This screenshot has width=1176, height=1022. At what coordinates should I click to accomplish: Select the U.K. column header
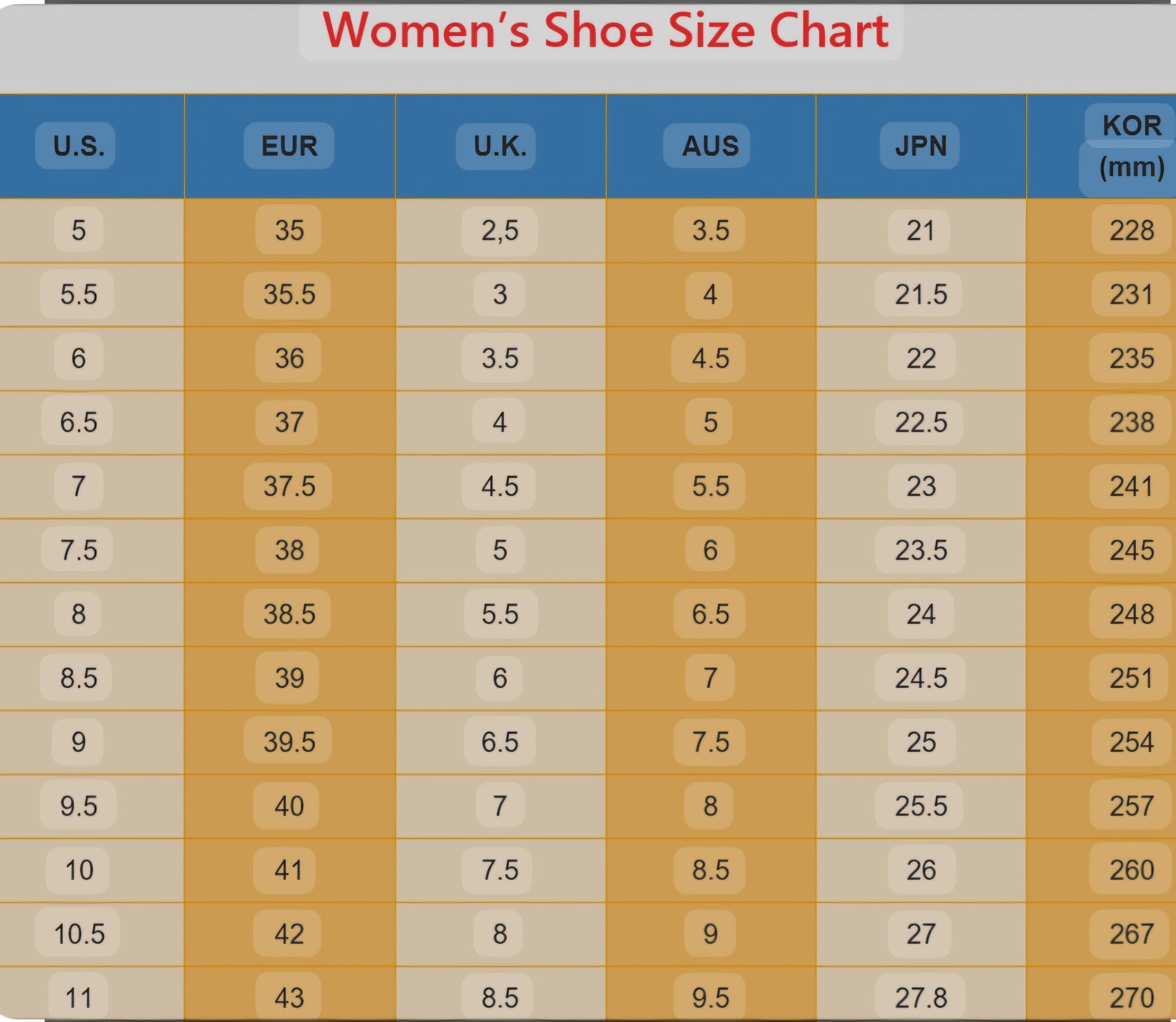coord(500,146)
